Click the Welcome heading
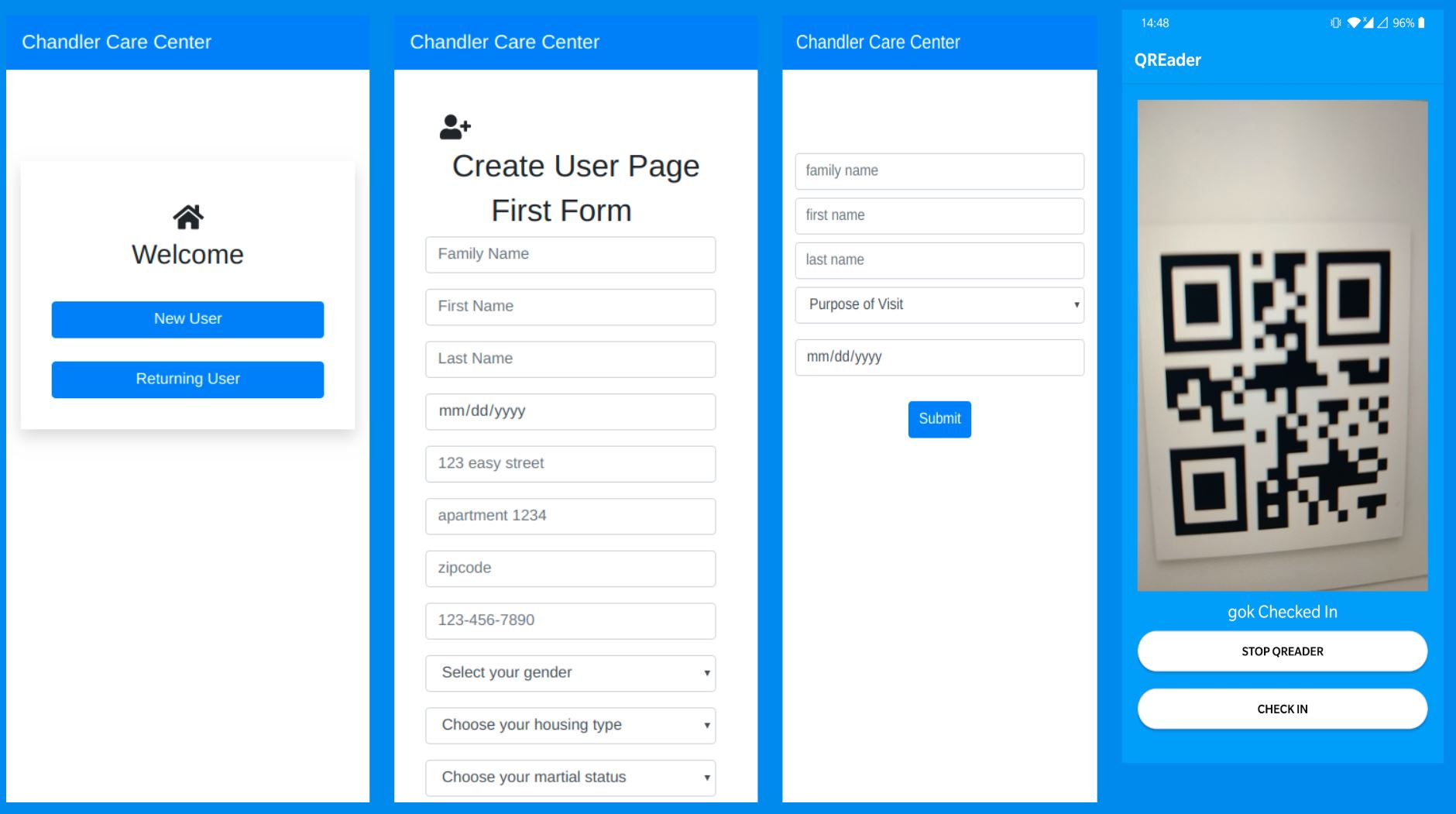This screenshot has width=1456, height=814. (187, 255)
